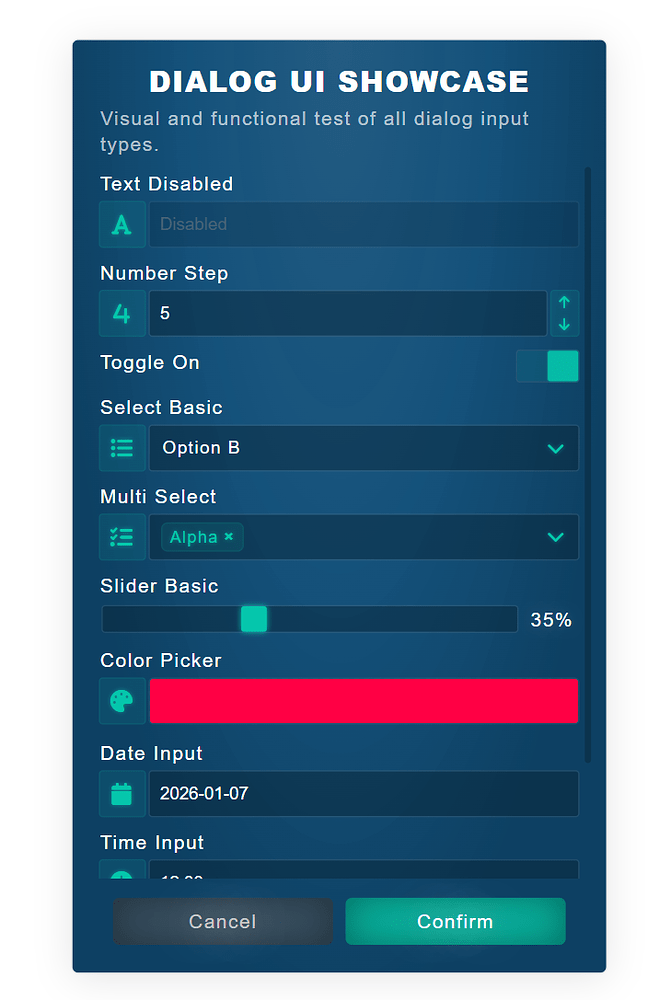Click into the Number Step input field
The image size is (658, 1000).
pos(347,313)
